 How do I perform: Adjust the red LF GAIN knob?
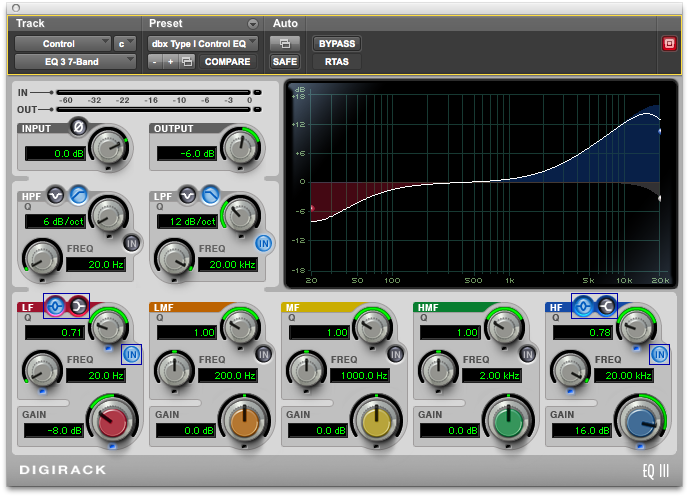click(x=112, y=421)
